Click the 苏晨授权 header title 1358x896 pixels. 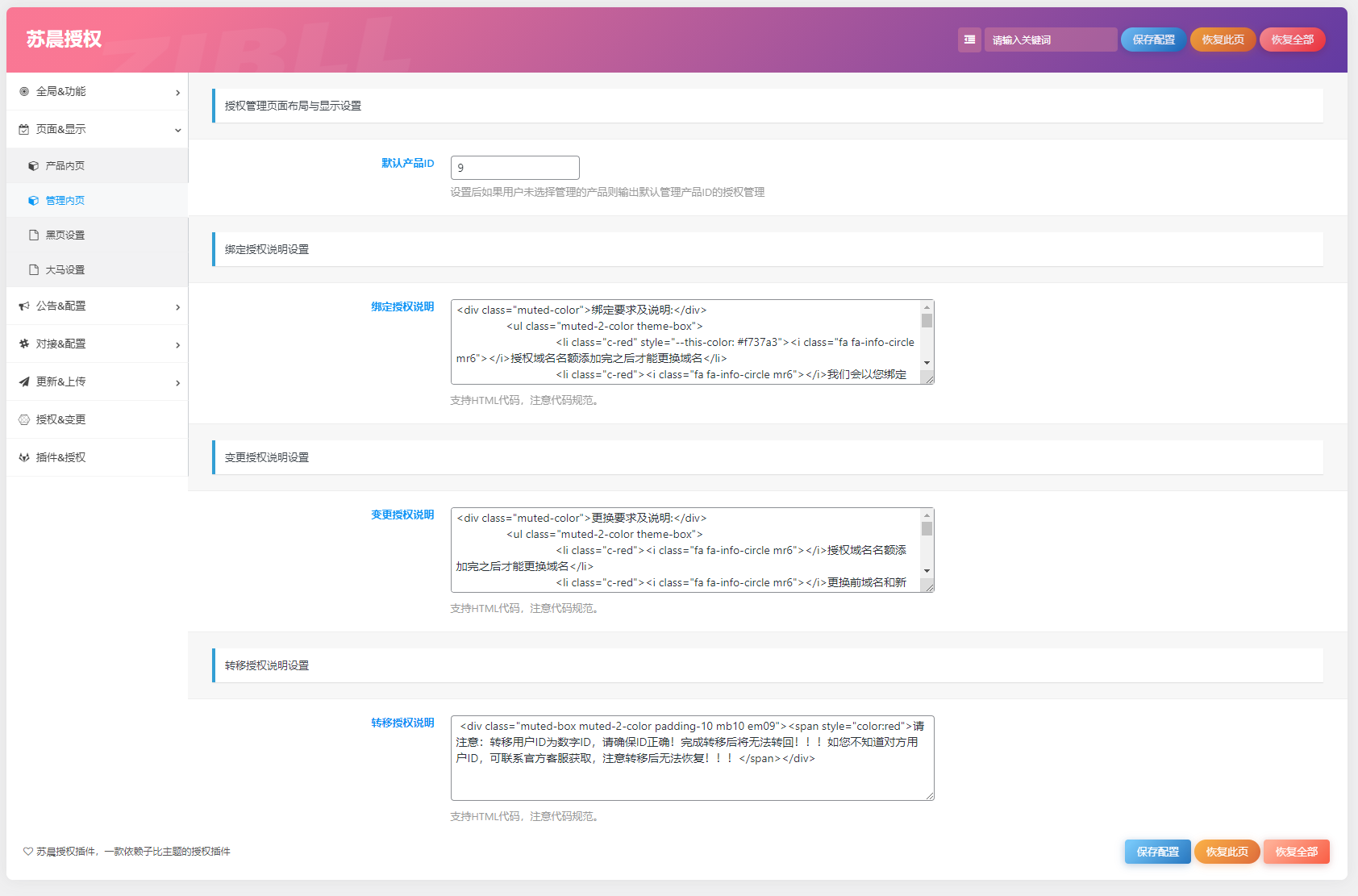64,40
